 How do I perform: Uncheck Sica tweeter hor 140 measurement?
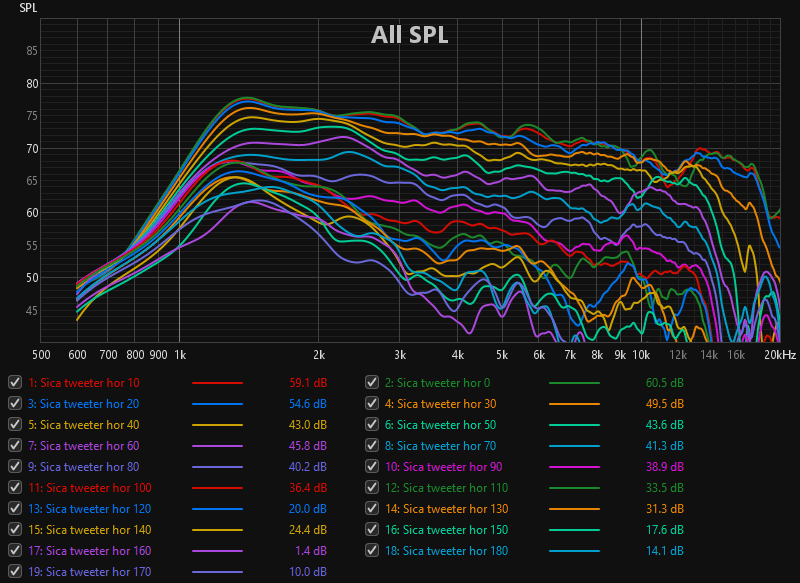click(15, 529)
